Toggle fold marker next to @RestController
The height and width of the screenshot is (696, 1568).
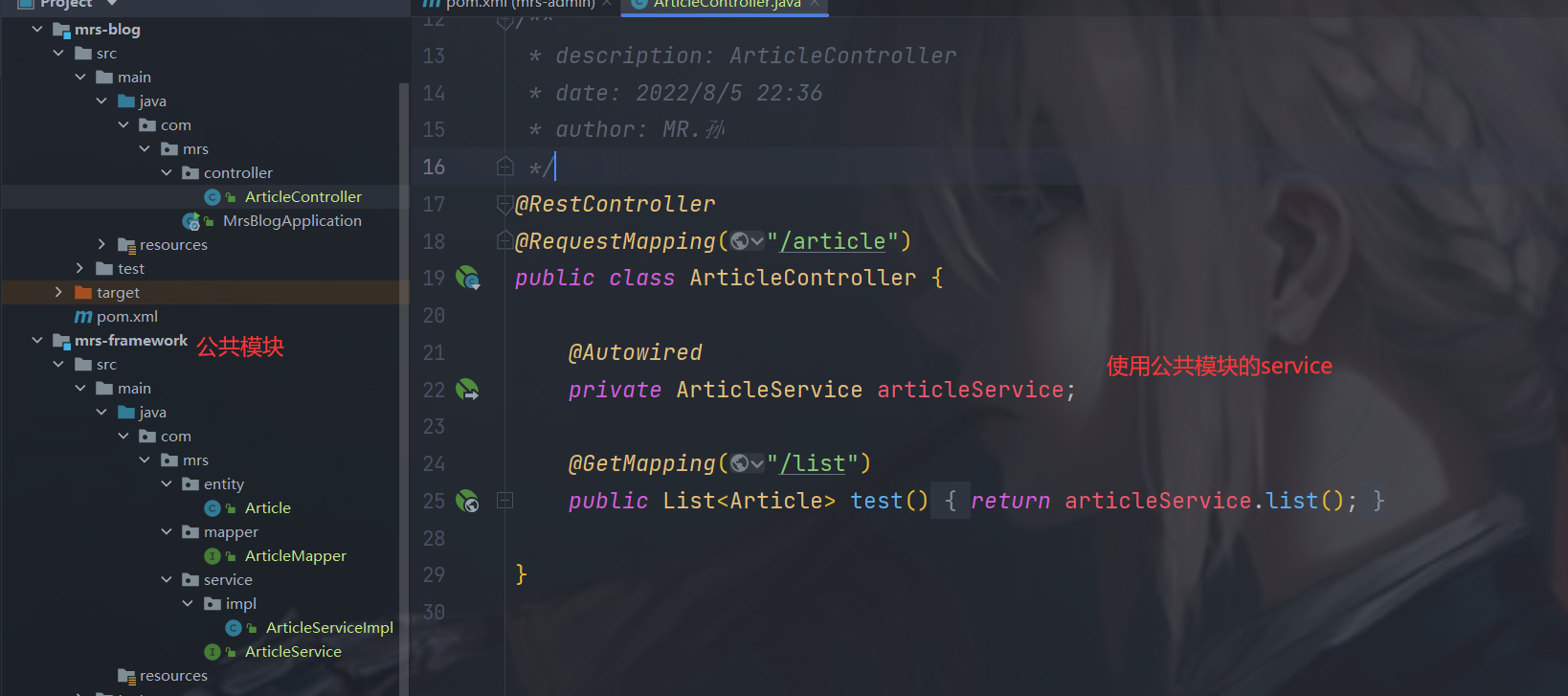(x=504, y=204)
